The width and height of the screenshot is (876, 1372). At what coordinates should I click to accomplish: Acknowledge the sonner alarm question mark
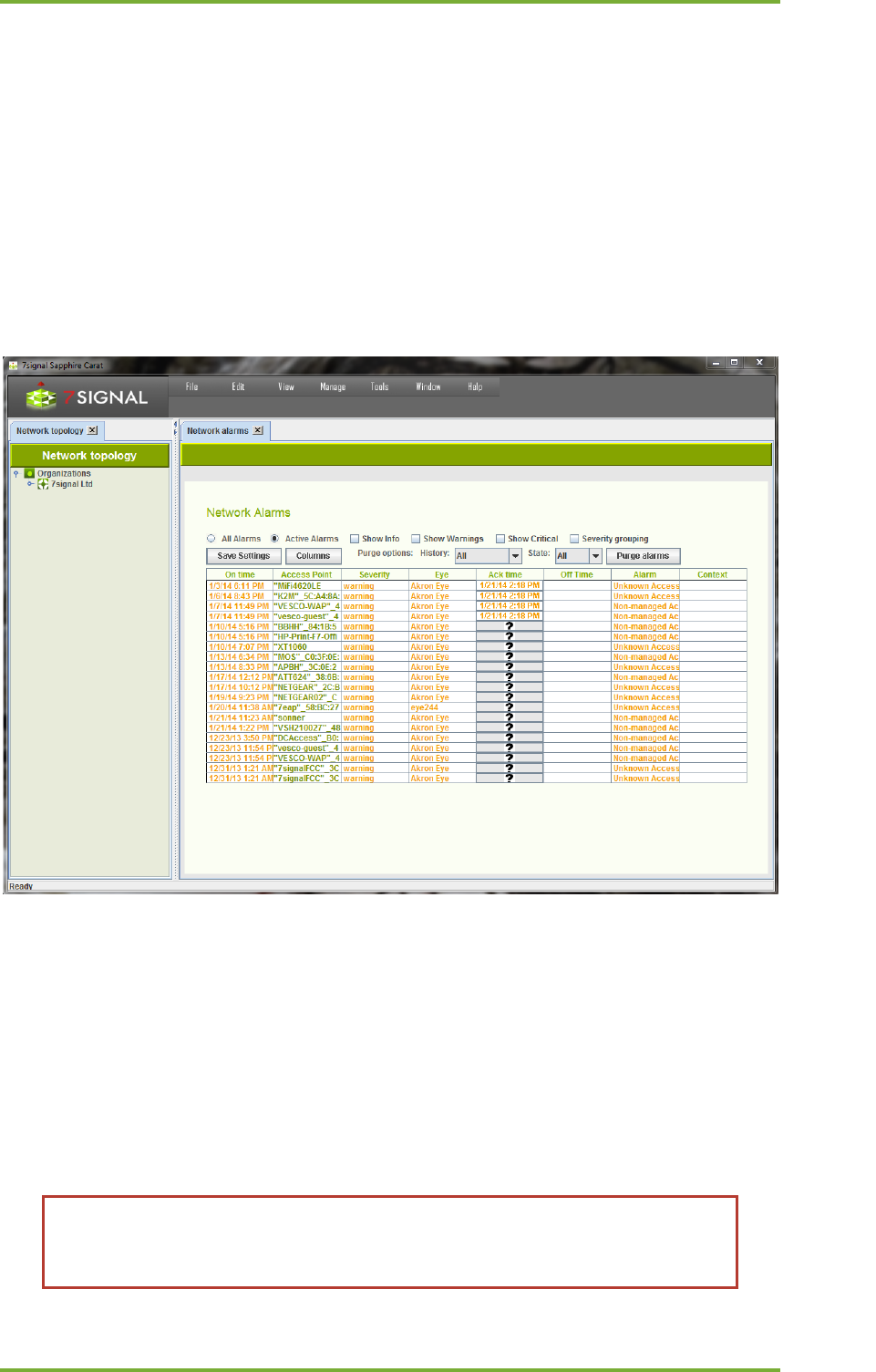(x=510, y=717)
